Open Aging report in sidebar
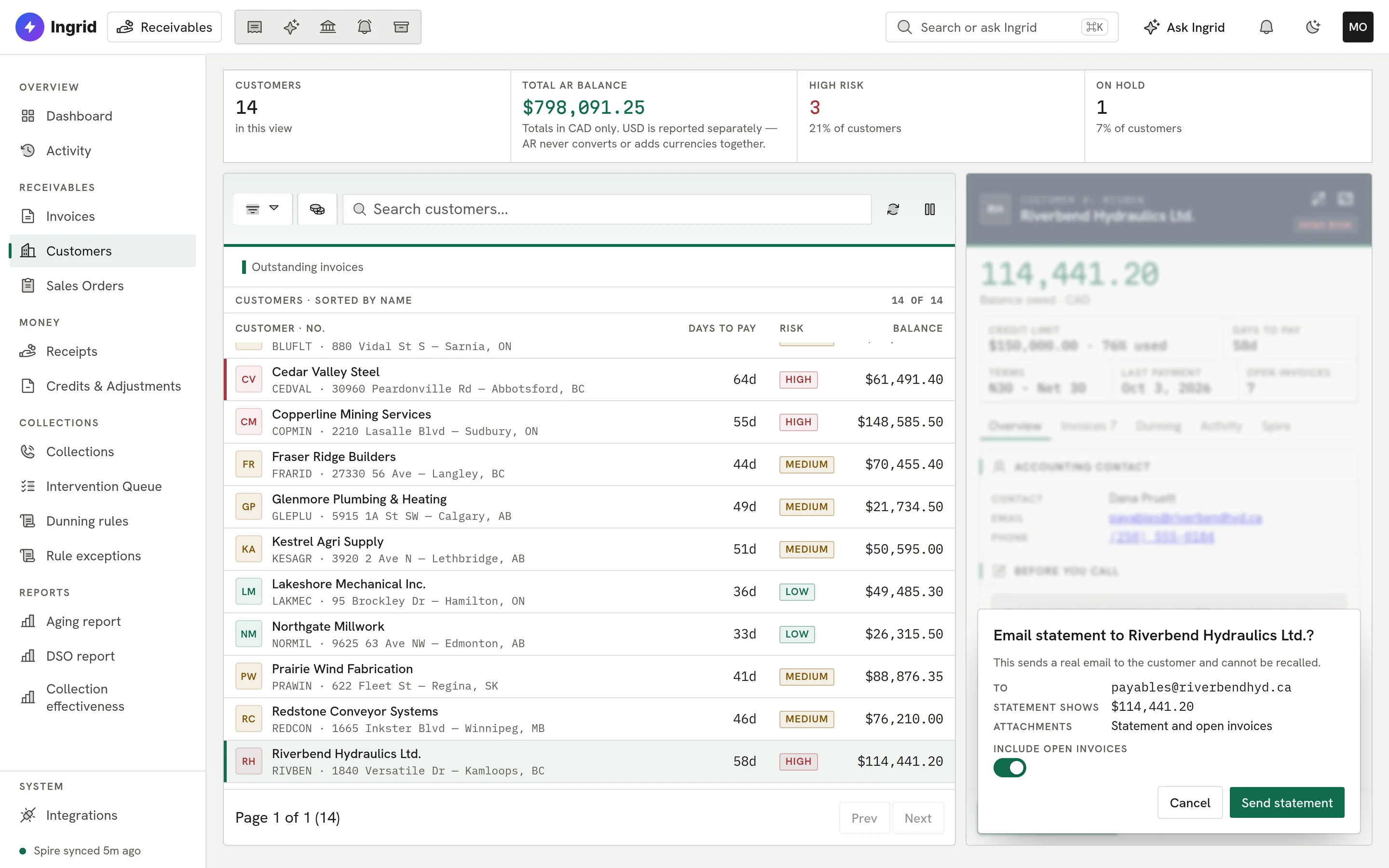This screenshot has height=868, width=1389. tap(83, 621)
